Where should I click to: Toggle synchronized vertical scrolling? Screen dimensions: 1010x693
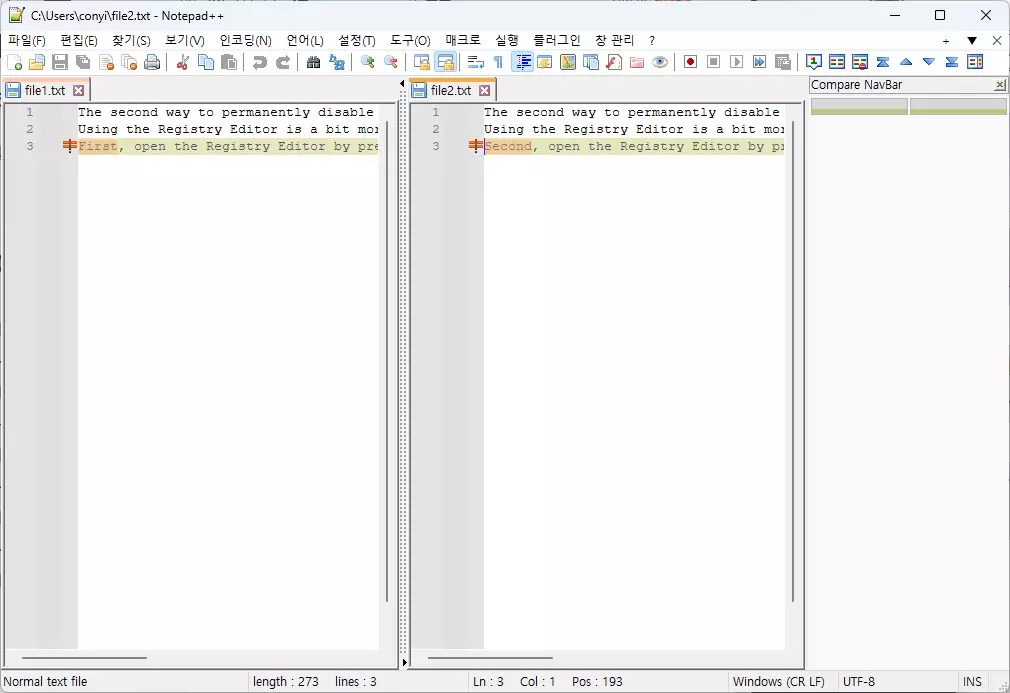(422, 62)
